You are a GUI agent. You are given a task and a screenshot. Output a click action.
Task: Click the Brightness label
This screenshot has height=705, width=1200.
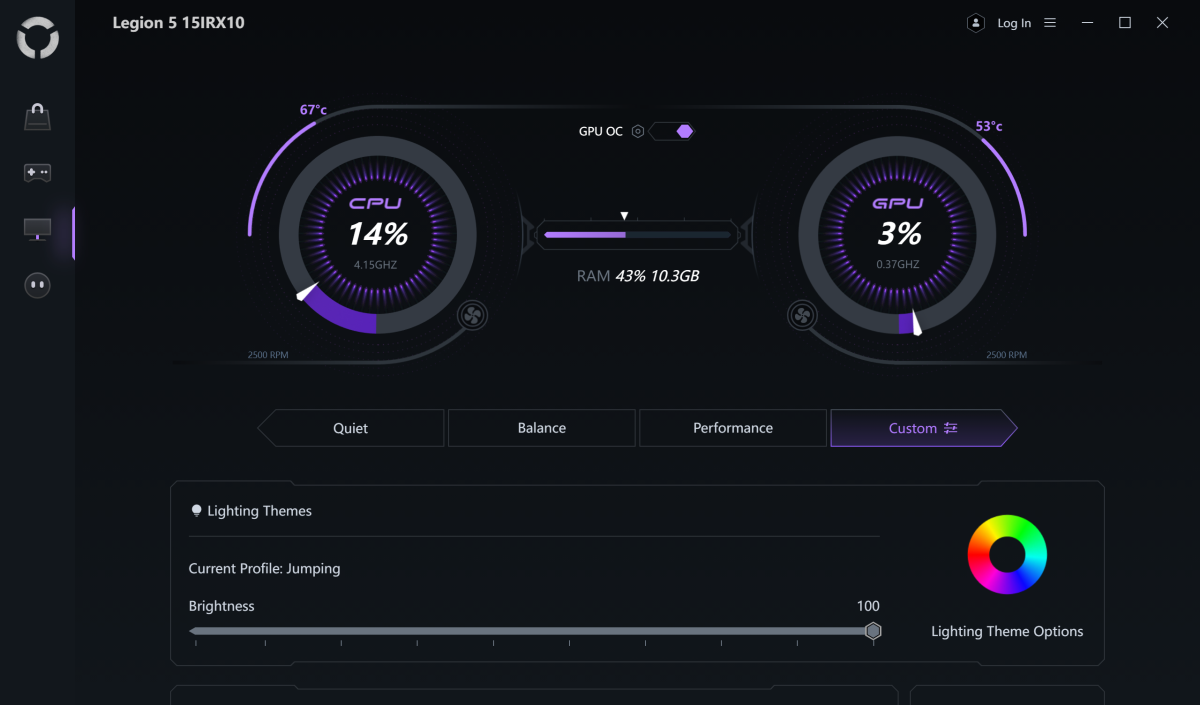(221, 606)
